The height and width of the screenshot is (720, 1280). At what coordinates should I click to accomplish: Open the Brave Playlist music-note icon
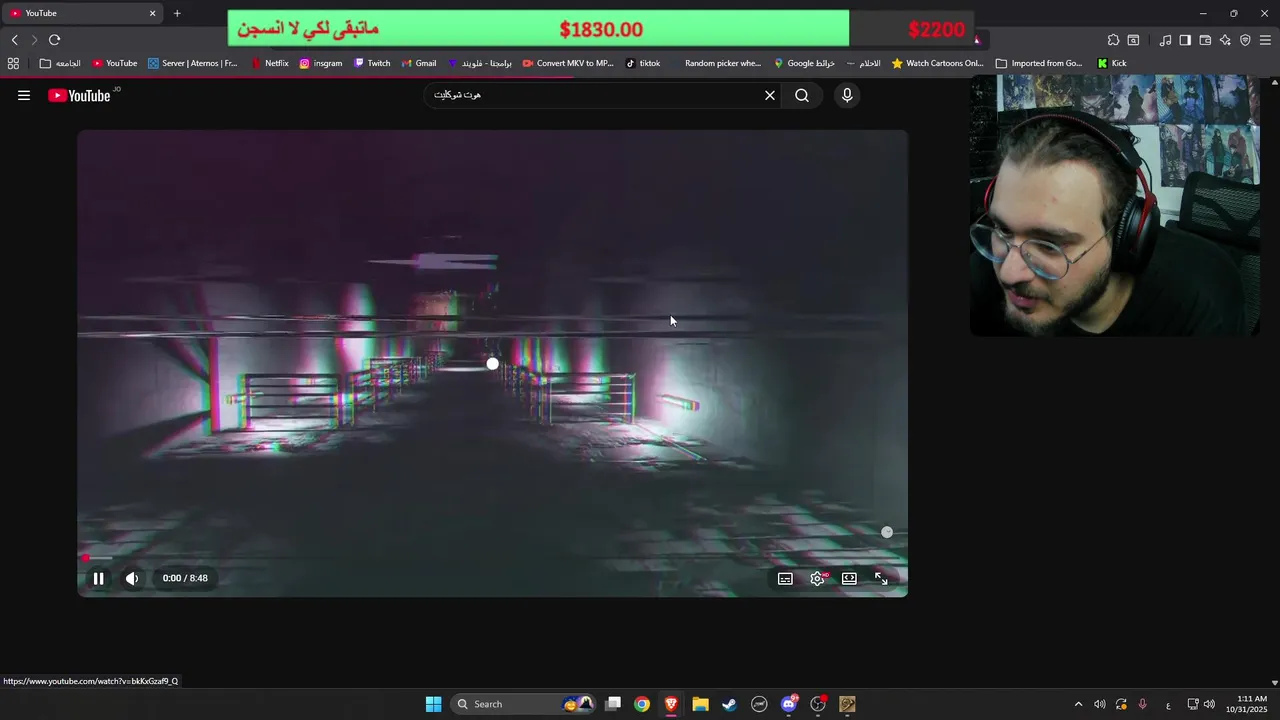[x=1165, y=40]
